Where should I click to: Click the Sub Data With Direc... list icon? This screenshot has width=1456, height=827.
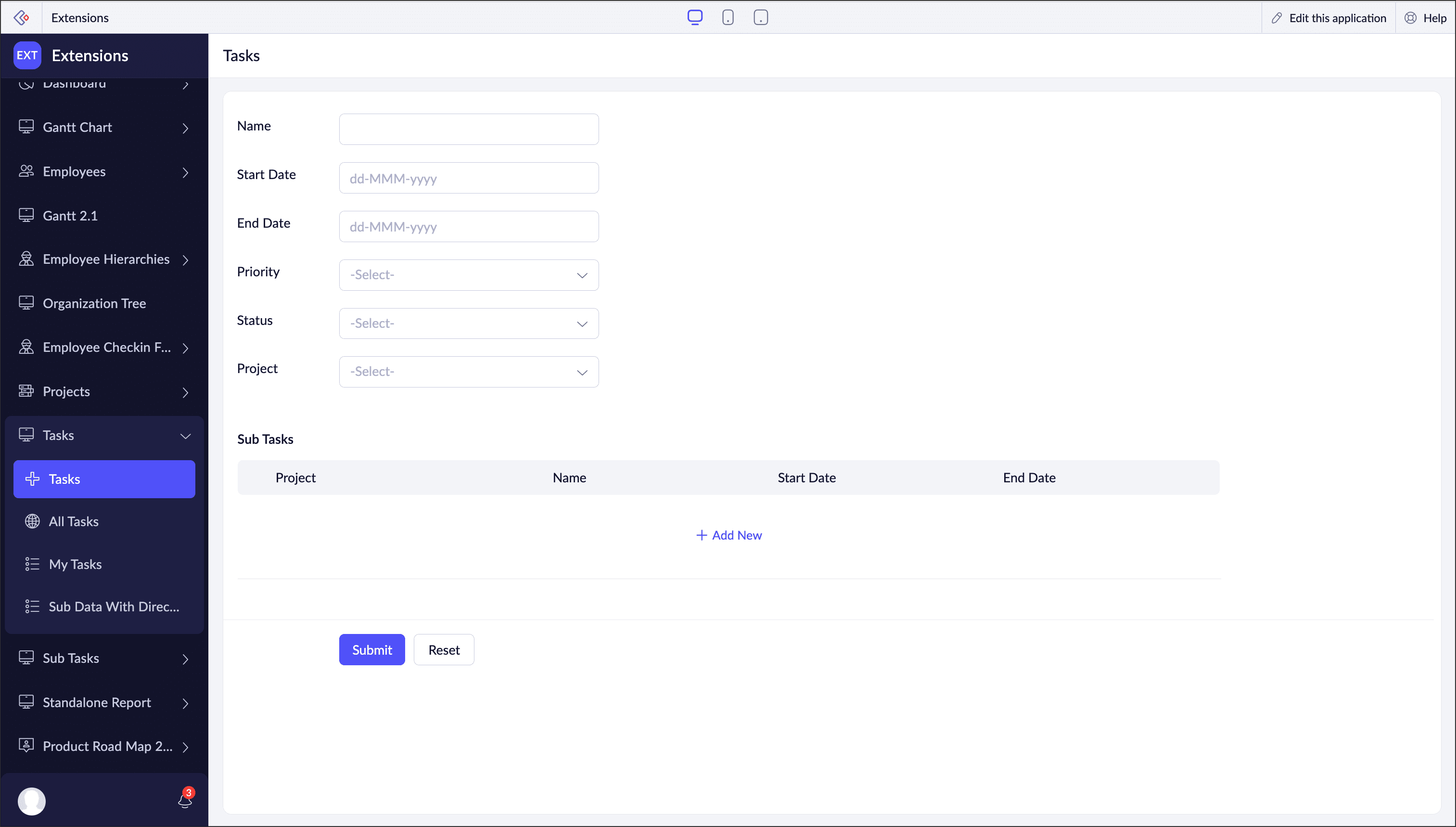pyautogui.click(x=32, y=607)
